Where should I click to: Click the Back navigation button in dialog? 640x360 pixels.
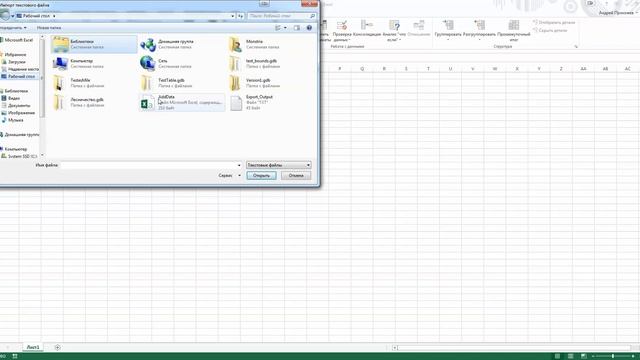4,16
